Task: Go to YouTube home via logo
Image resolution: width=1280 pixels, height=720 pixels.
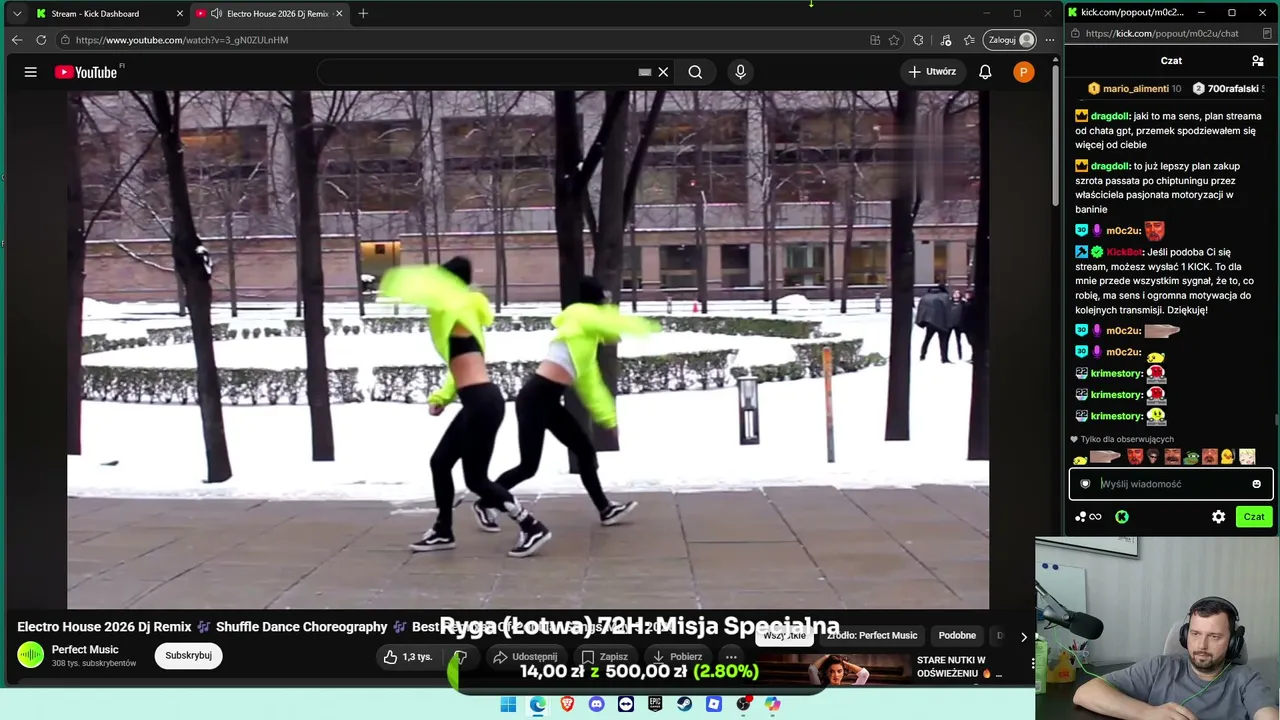Action: tap(86, 72)
